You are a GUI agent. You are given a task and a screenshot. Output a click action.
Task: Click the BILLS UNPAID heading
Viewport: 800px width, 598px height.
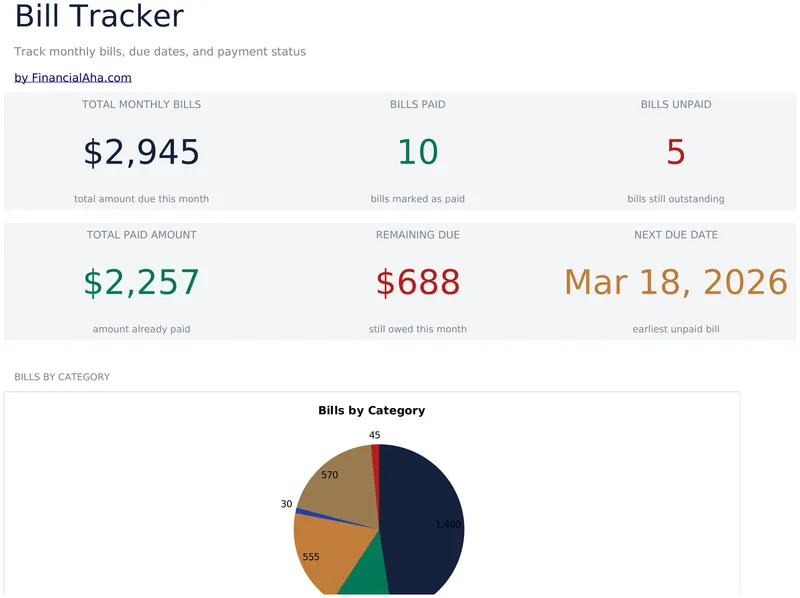coord(676,104)
